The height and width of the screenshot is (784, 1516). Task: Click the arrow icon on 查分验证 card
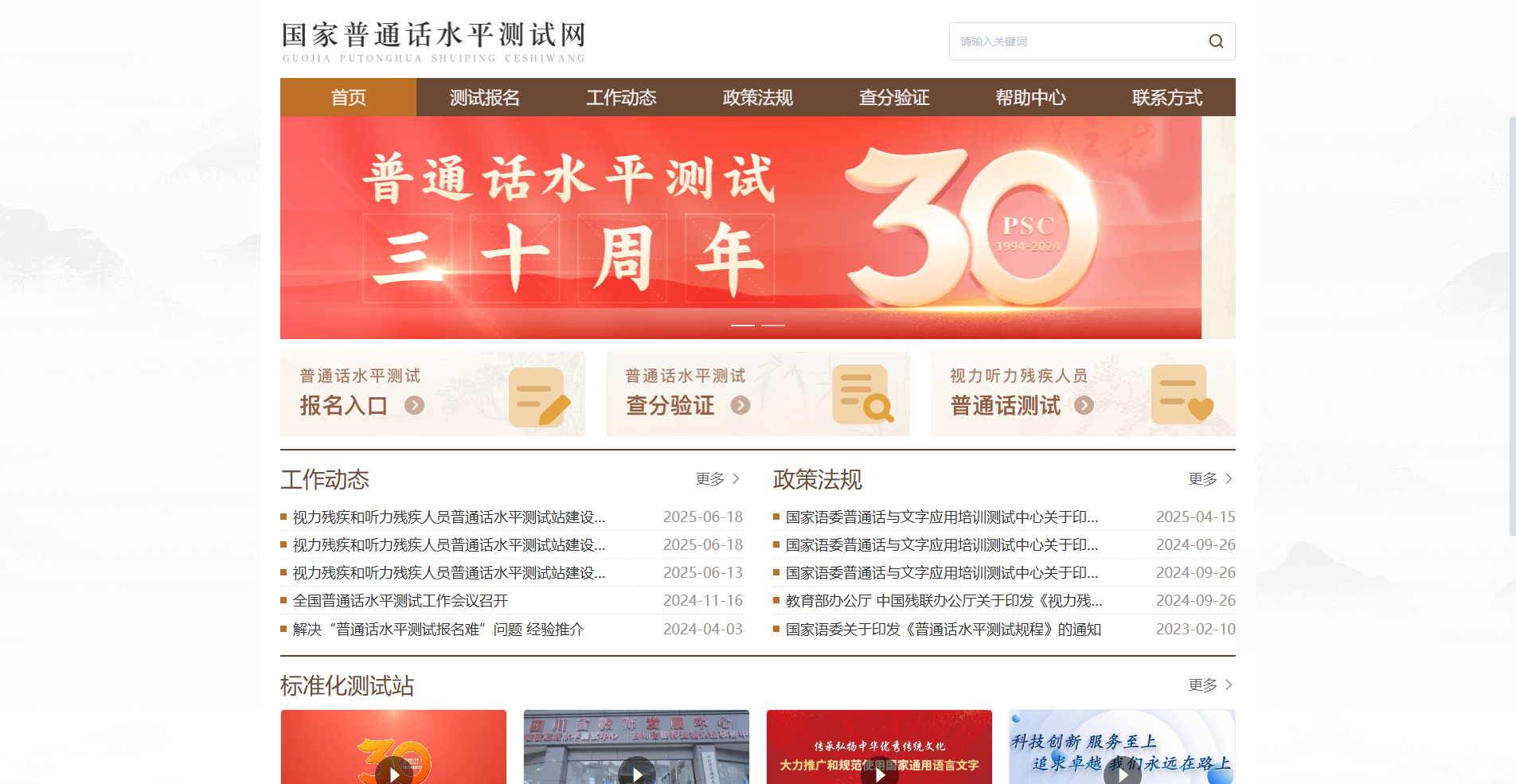click(740, 405)
